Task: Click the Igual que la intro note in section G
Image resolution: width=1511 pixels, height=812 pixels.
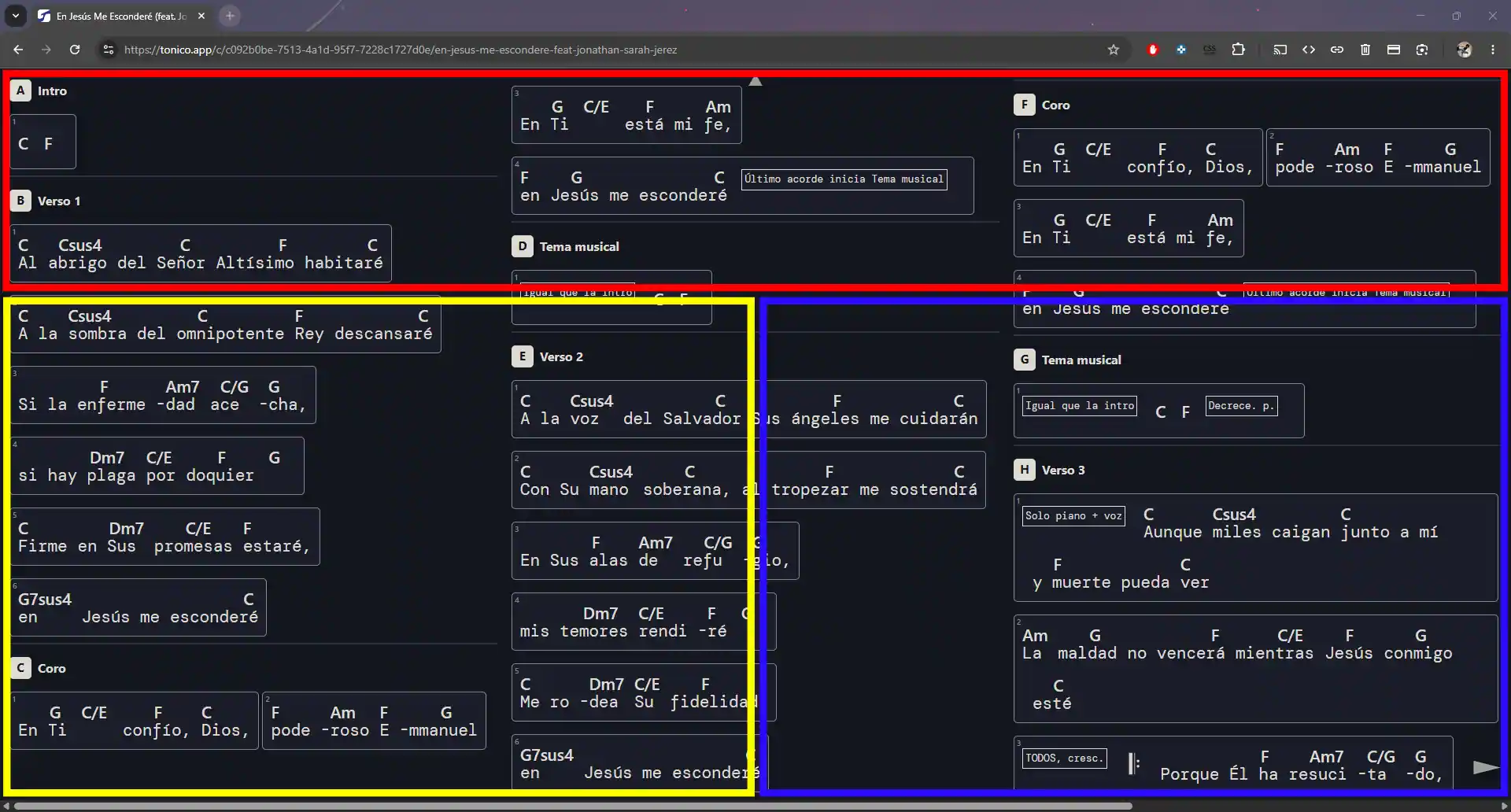Action: (1080, 406)
